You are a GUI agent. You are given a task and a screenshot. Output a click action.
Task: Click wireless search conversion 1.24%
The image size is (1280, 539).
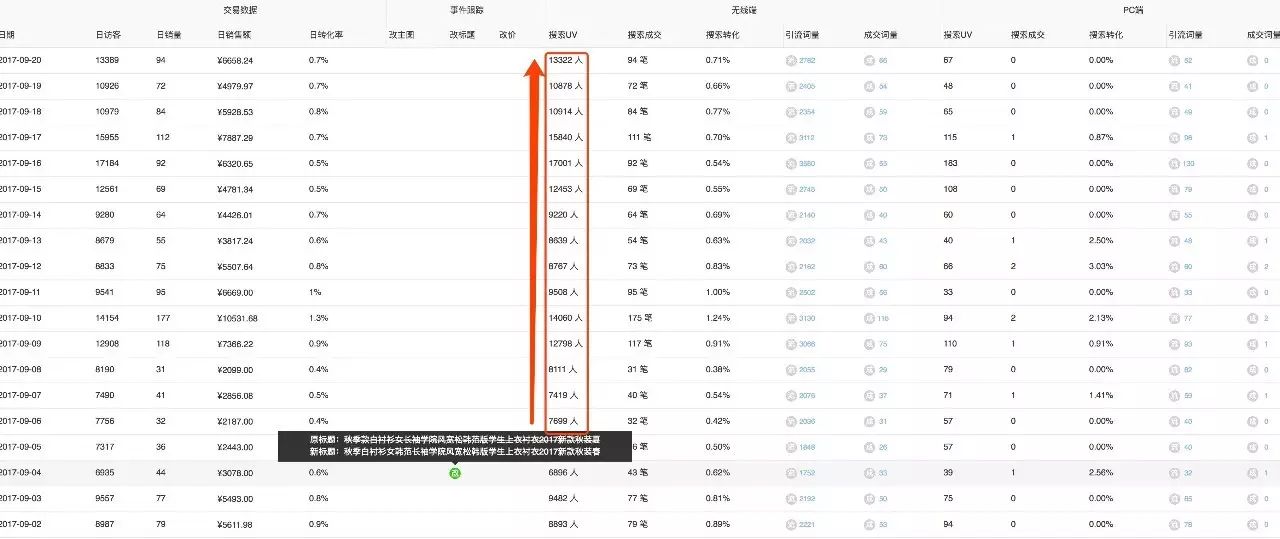point(718,319)
